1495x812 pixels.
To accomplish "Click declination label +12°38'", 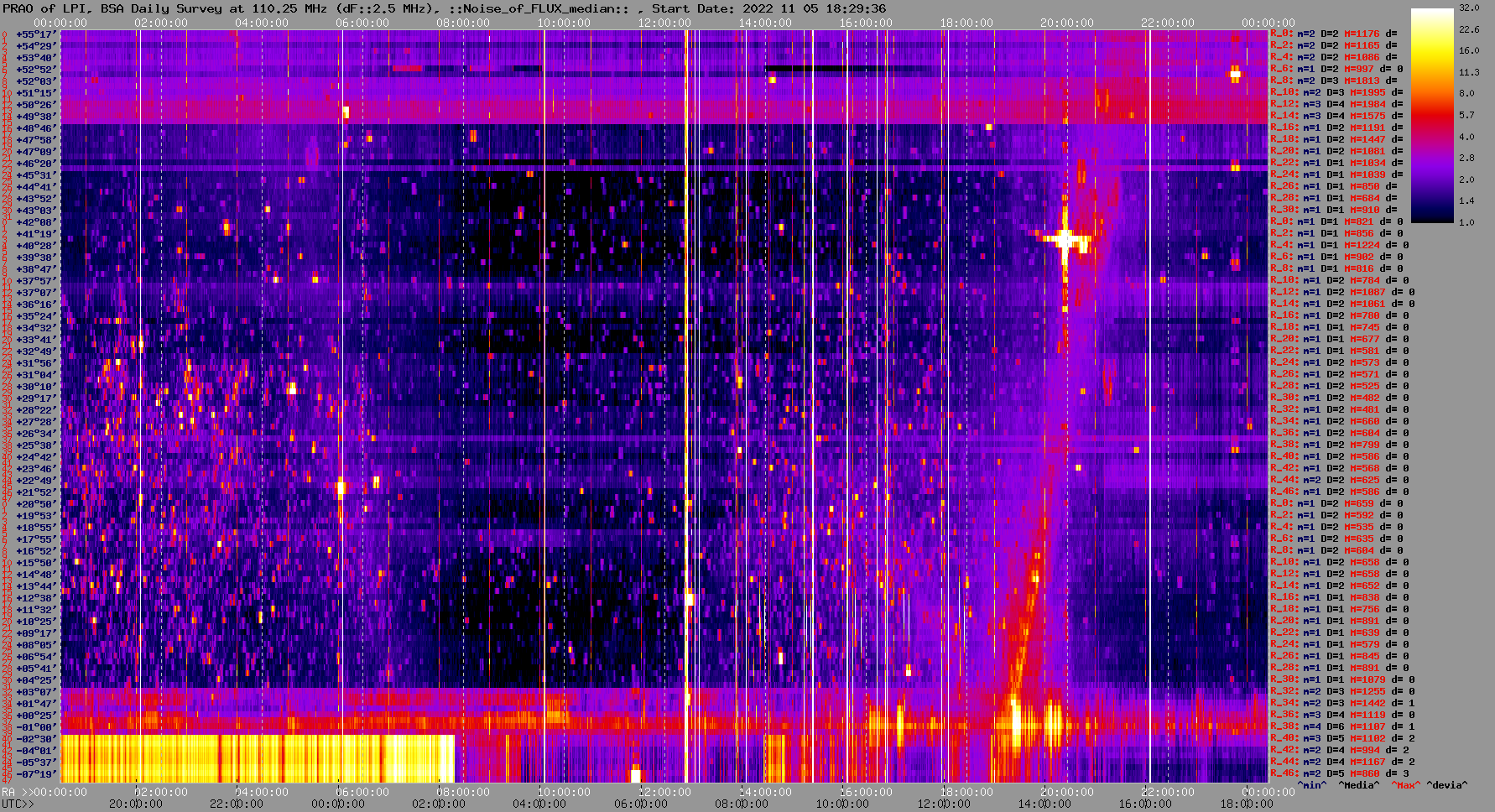I will coord(36,598).
